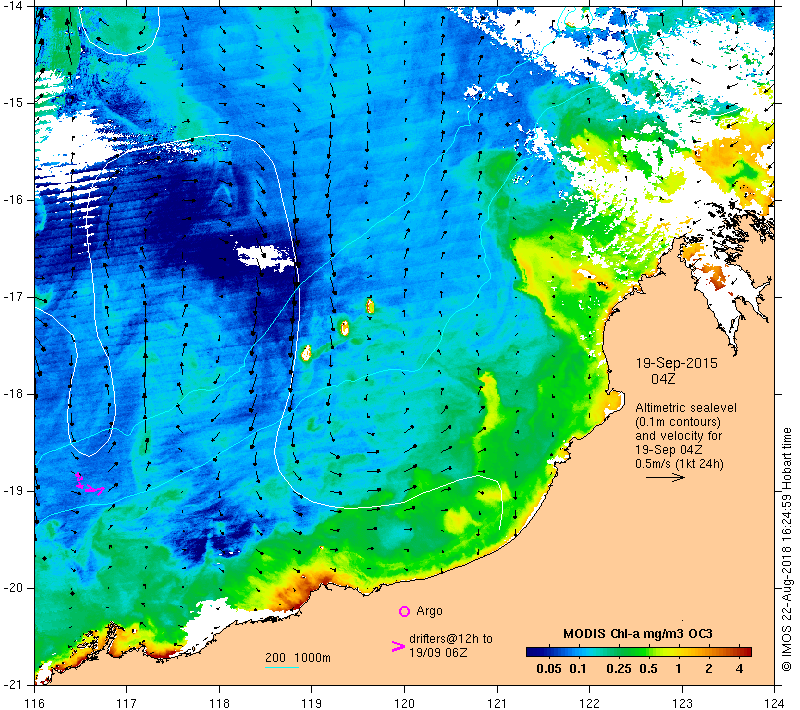Click the magenta drifter arrow legend symbol

(398, 647)
